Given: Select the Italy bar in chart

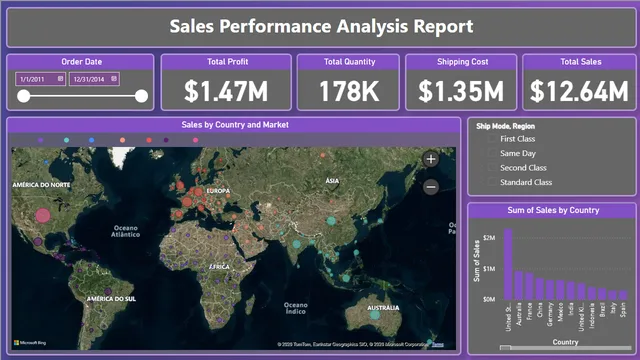Looking at the screenshot, I should click(x=613, y=295).
